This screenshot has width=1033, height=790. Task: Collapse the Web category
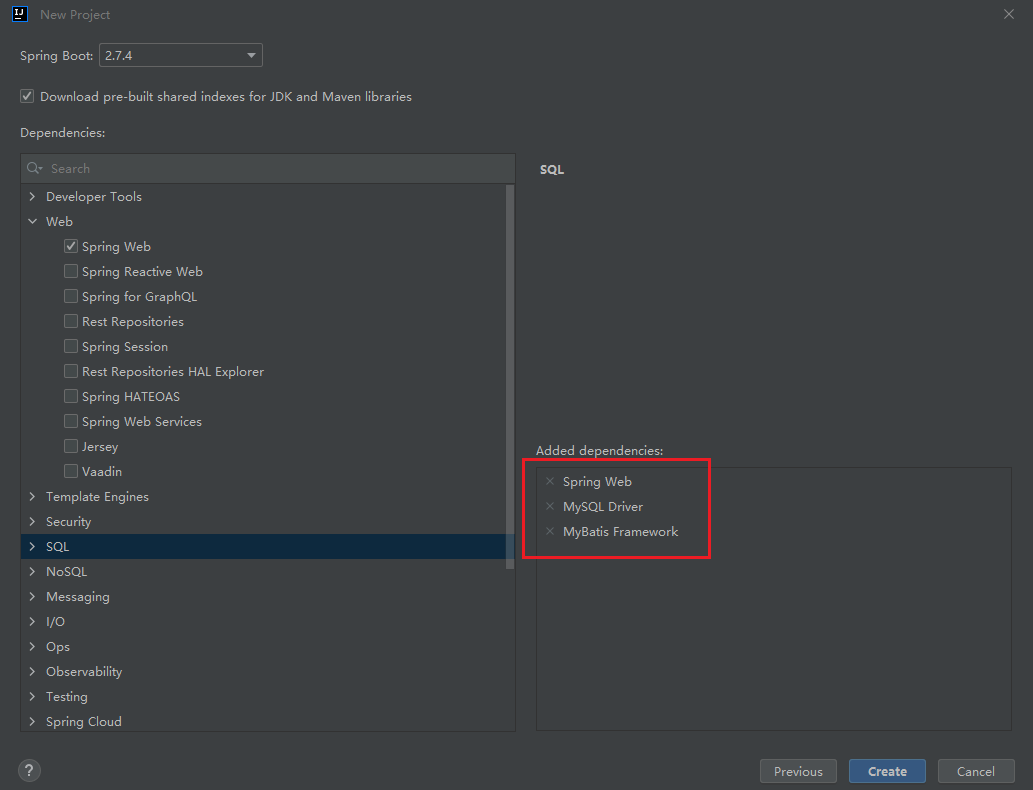tap(32, 221)
